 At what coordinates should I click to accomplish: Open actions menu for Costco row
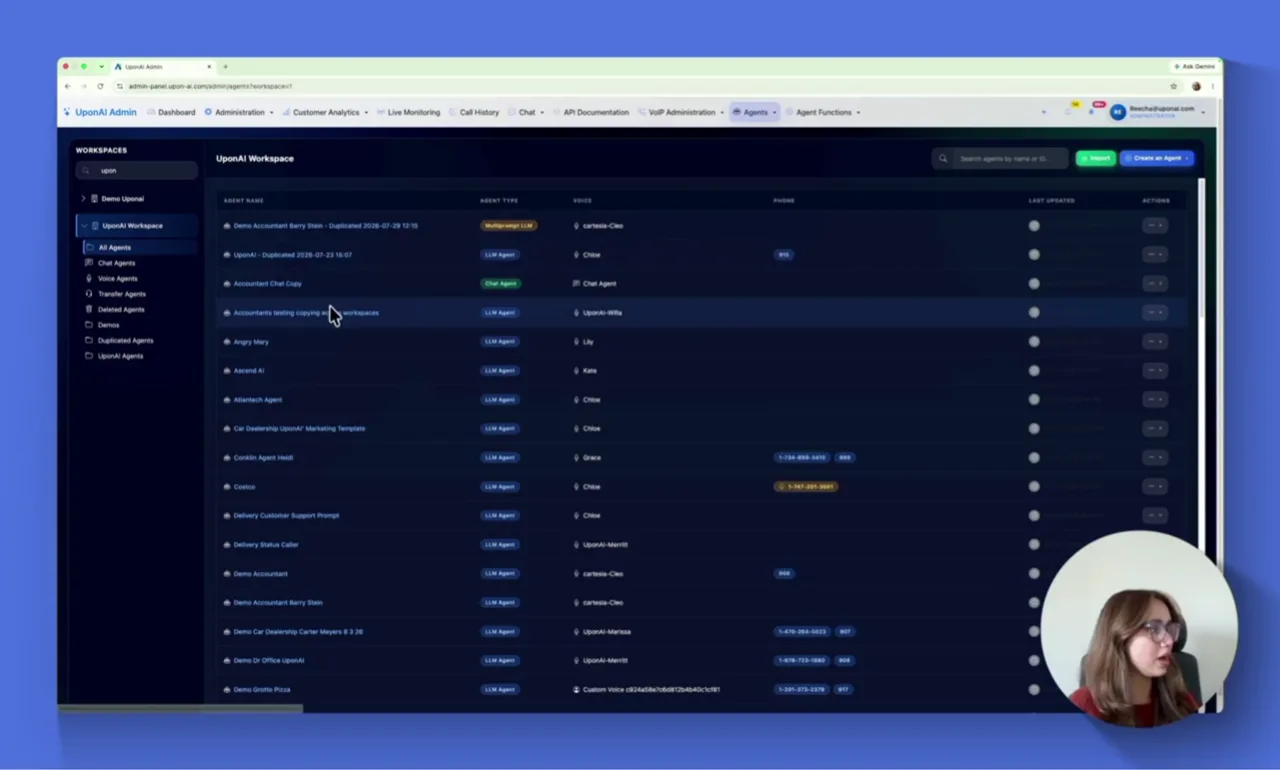(1155, 487)
